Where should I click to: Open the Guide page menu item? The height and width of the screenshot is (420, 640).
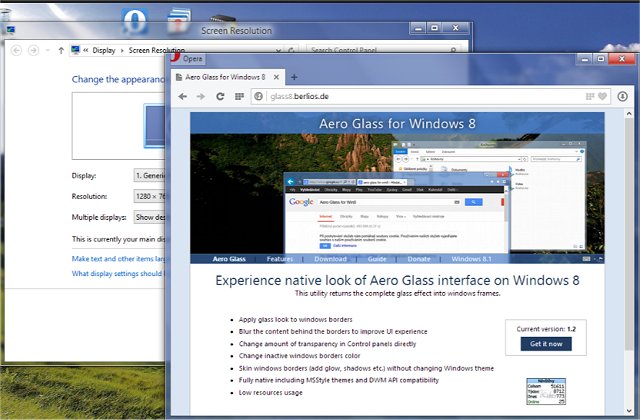tap(377, 259)
